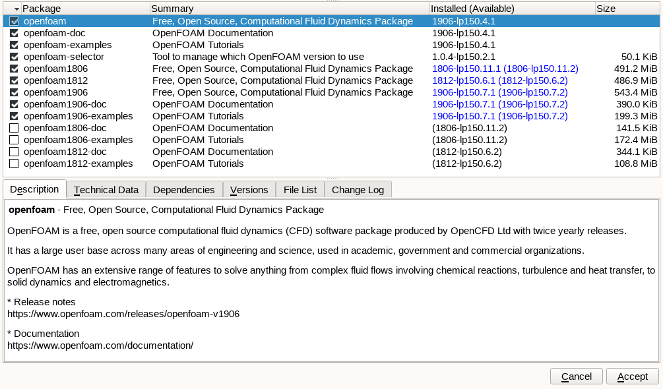The width and height of the screenshot is (663, 389).
Task: Click version 1806-lp150.11.1 (1806-lp150.11.2) of openfoam1806
Action: (505, 68)
